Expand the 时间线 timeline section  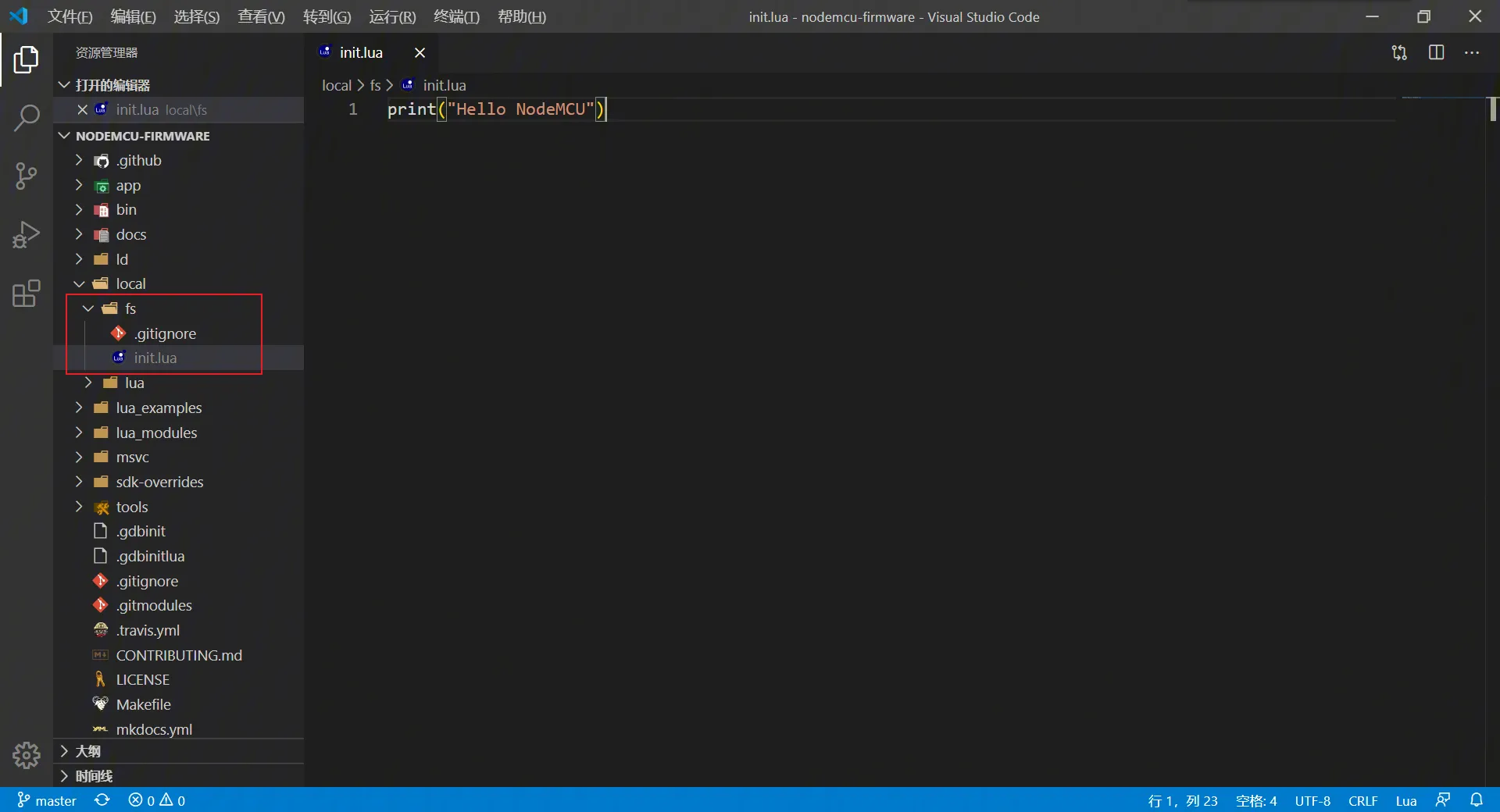pyautogui.click(x=178, y=776)
